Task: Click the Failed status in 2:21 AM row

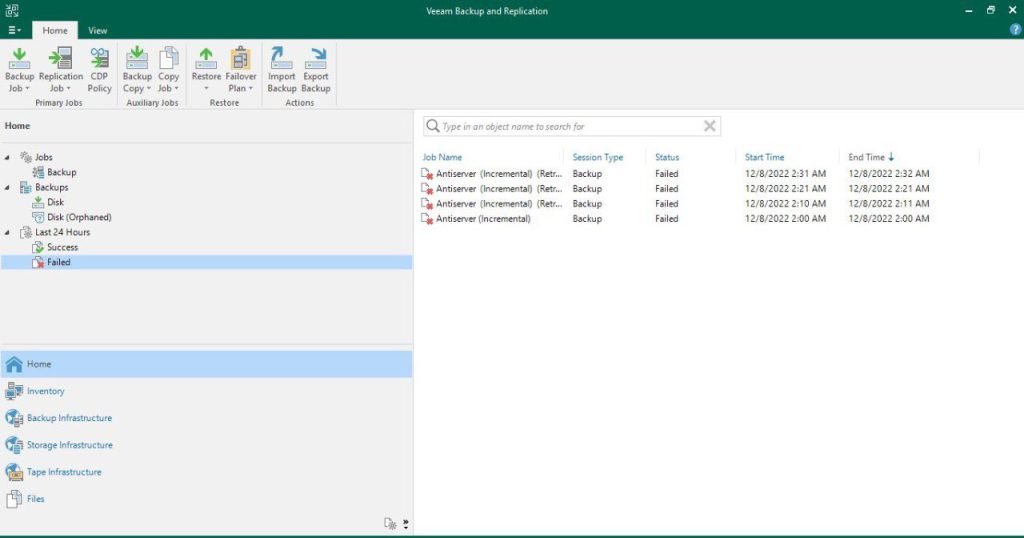Action: [667, 189]
